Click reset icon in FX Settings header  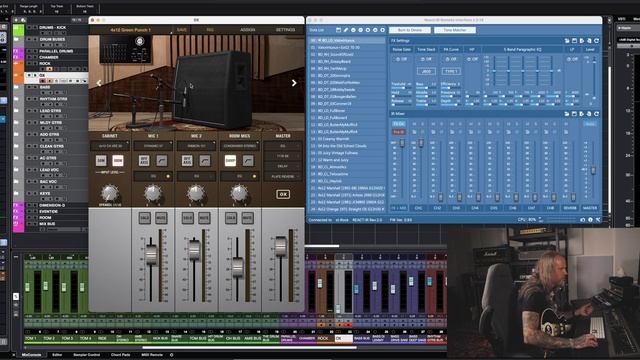(x=596, y=41)
